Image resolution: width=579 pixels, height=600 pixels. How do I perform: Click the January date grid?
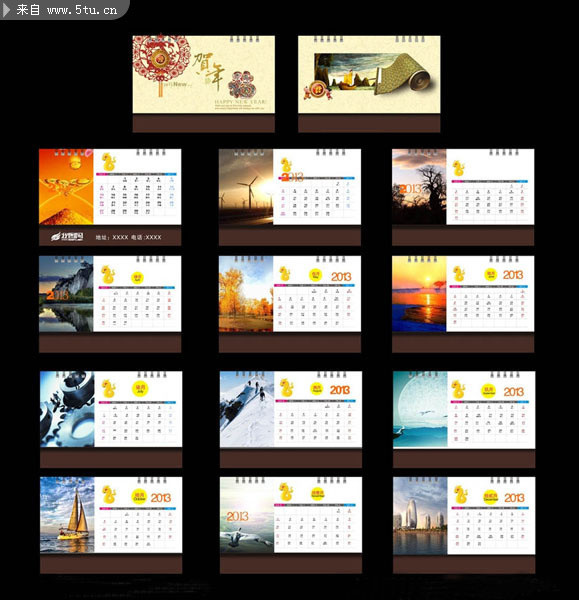coord(136,195)
